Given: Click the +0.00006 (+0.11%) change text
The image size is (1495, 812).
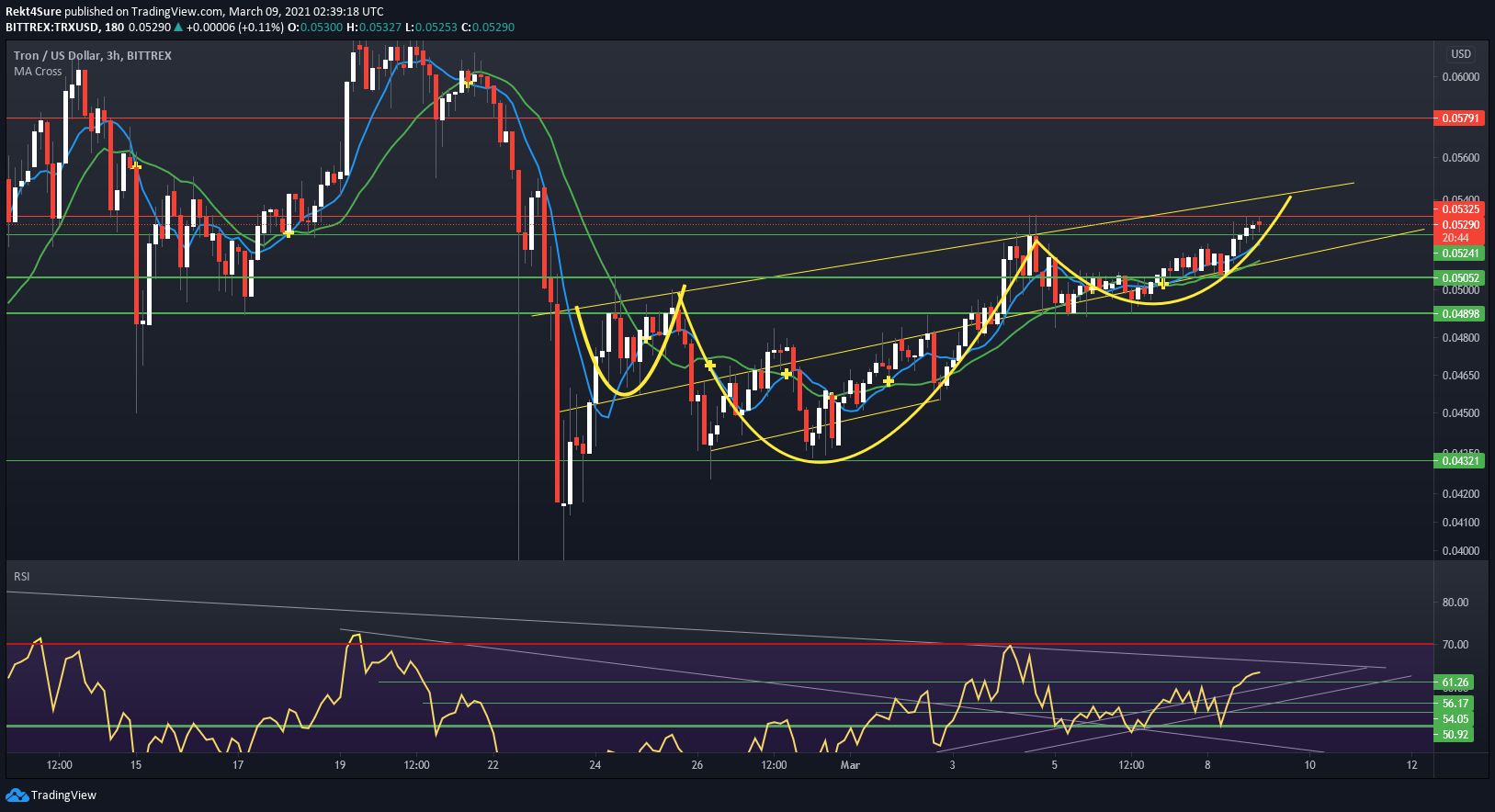Looking at the screenshot, I should 235,27.
